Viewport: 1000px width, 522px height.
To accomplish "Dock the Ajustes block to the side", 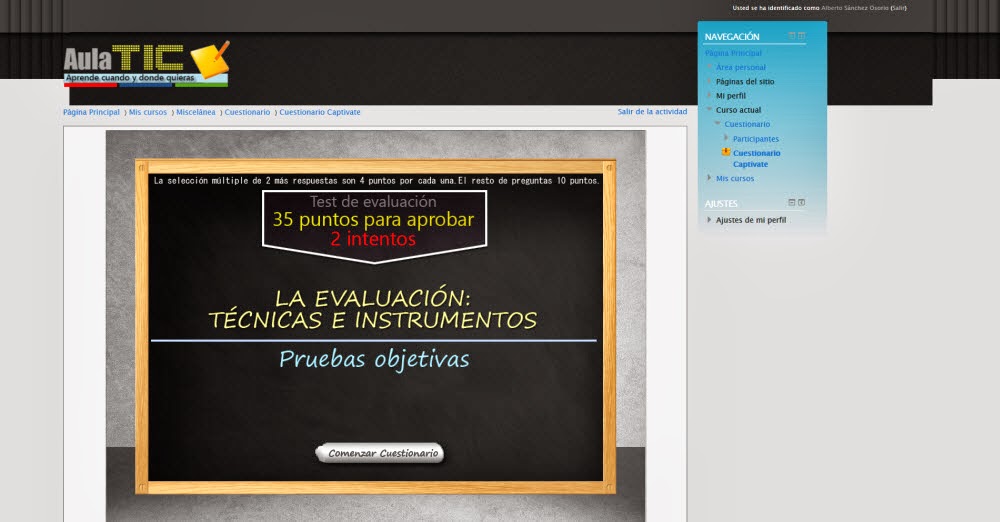I will click(x=801, y=203).
